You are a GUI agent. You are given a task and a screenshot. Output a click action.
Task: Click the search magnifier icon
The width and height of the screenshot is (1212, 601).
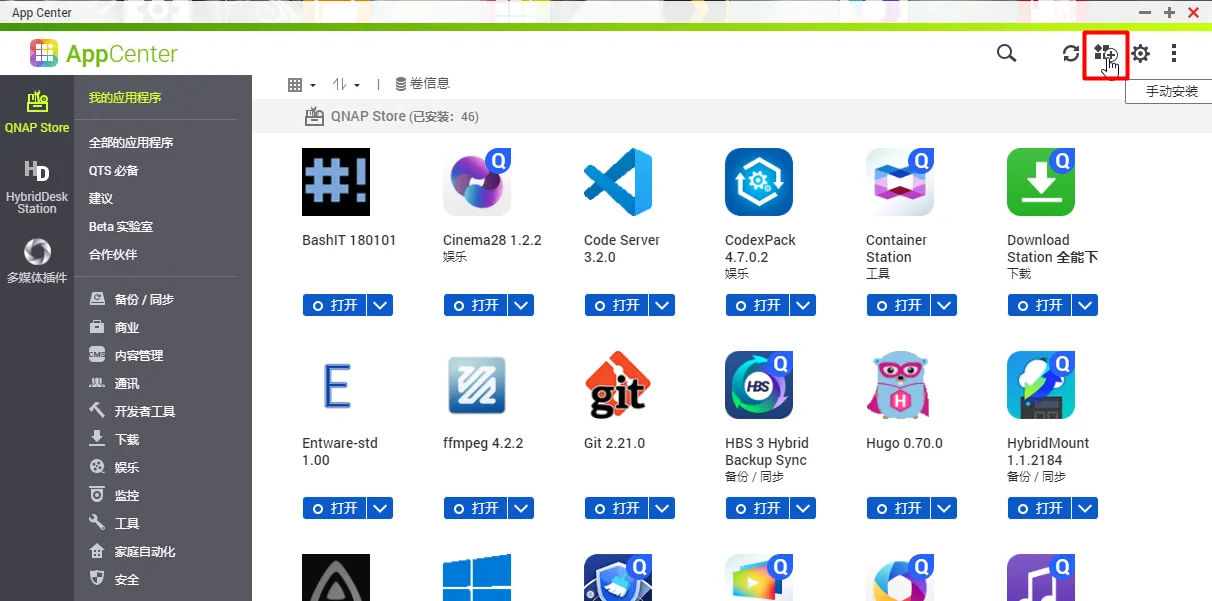[x=1006, y=54]
